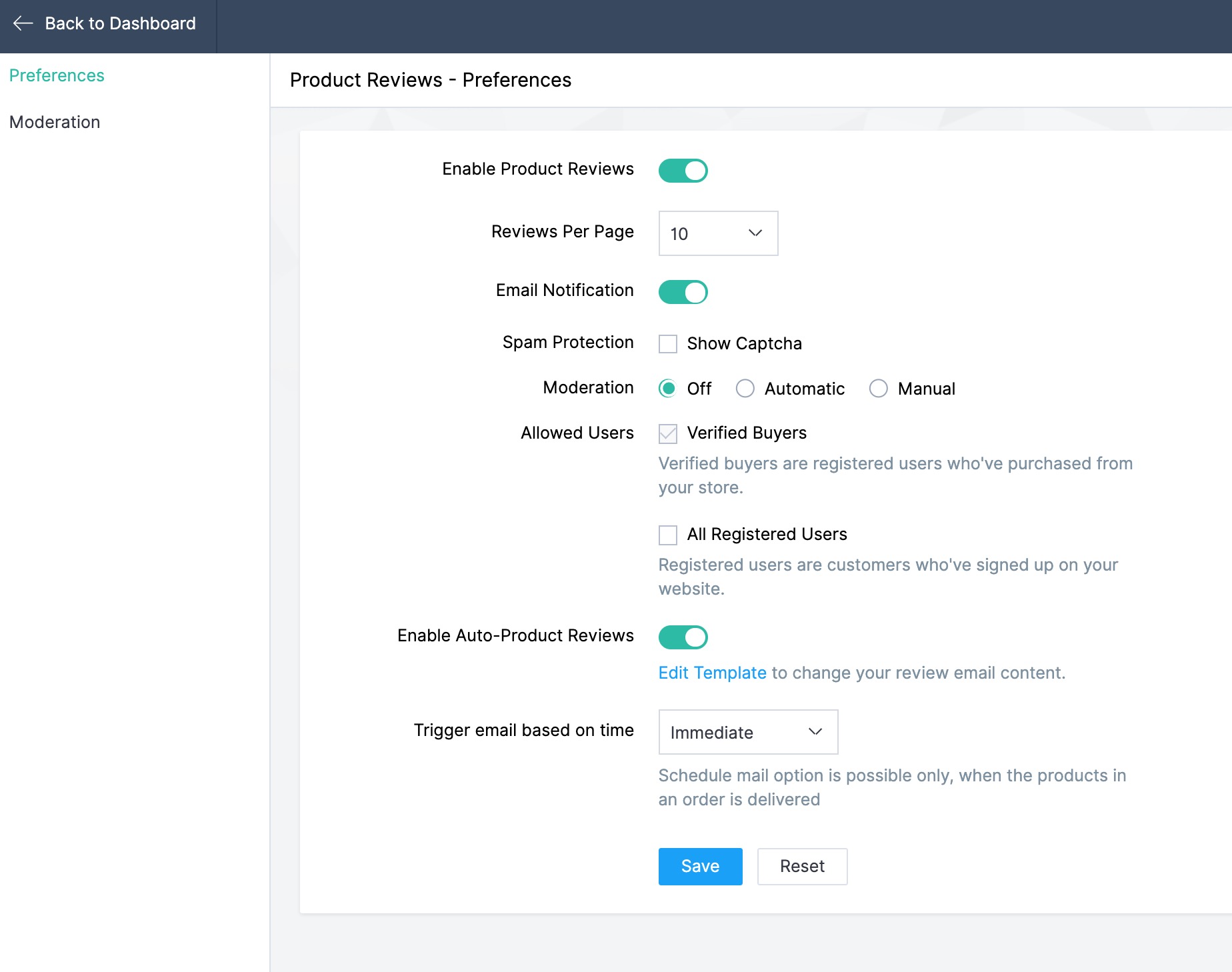Image resolution: width=1232 pixels, height=972 pixels.
Task: Click chevron in Reviews Per Page box
Action: 755,233
